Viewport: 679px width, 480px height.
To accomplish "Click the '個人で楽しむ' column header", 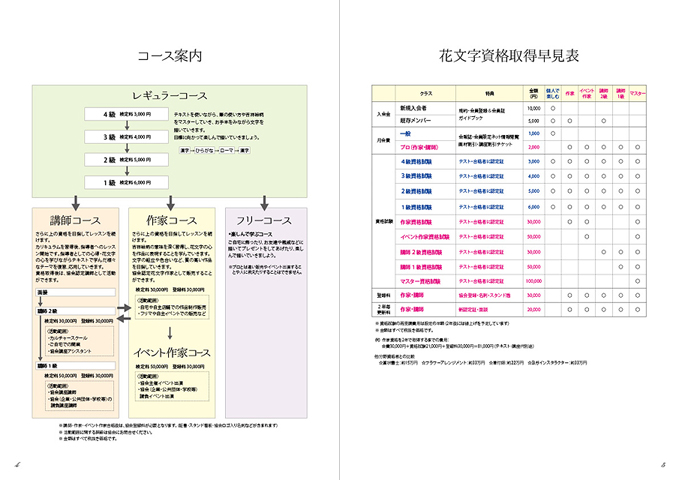I will [553, 94].
